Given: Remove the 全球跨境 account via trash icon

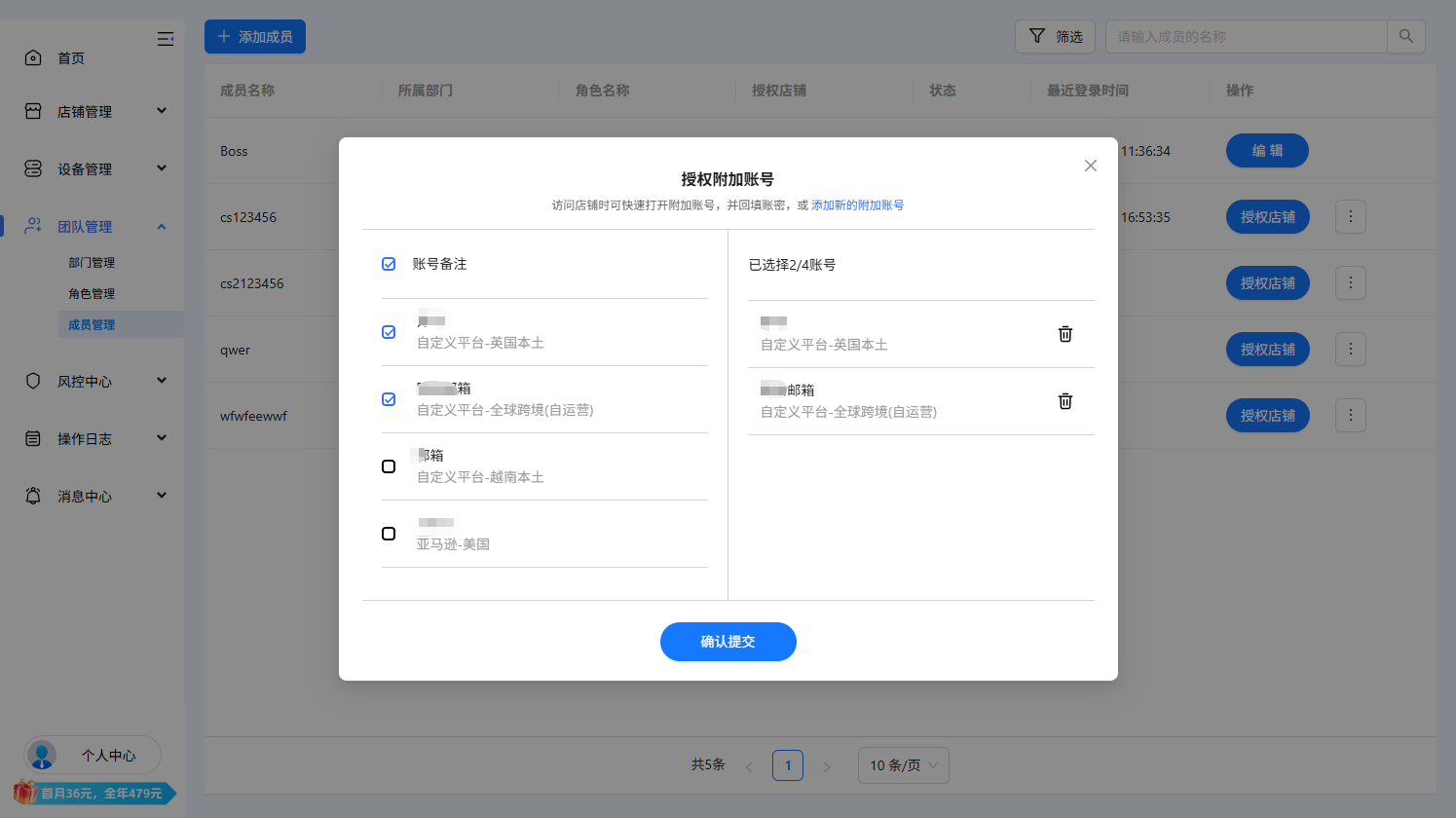Looking at the screenshot, I should coord(1065,401).
